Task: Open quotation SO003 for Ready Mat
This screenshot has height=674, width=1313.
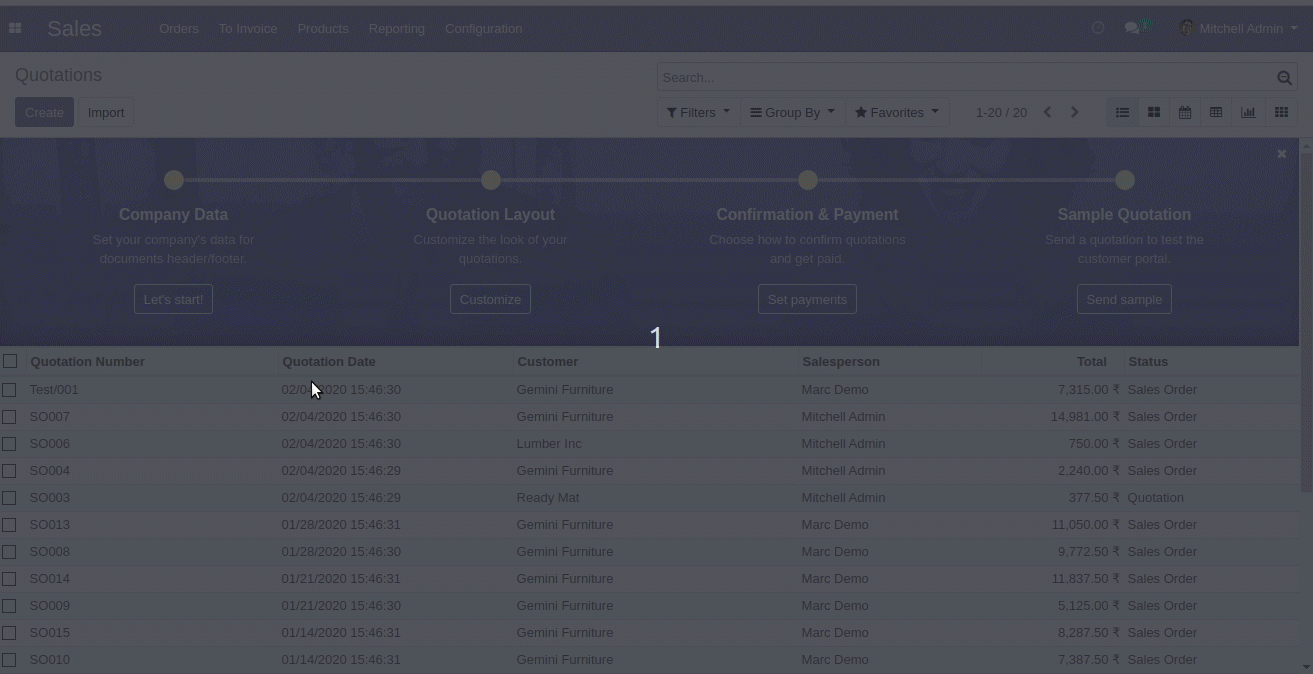Action: (x=650, y=497)
